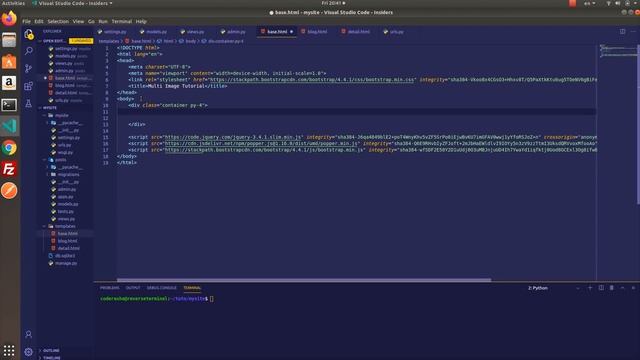Screen dimensions: 640x360
Task: Open the Extensions view
Action: pos(29,86)
